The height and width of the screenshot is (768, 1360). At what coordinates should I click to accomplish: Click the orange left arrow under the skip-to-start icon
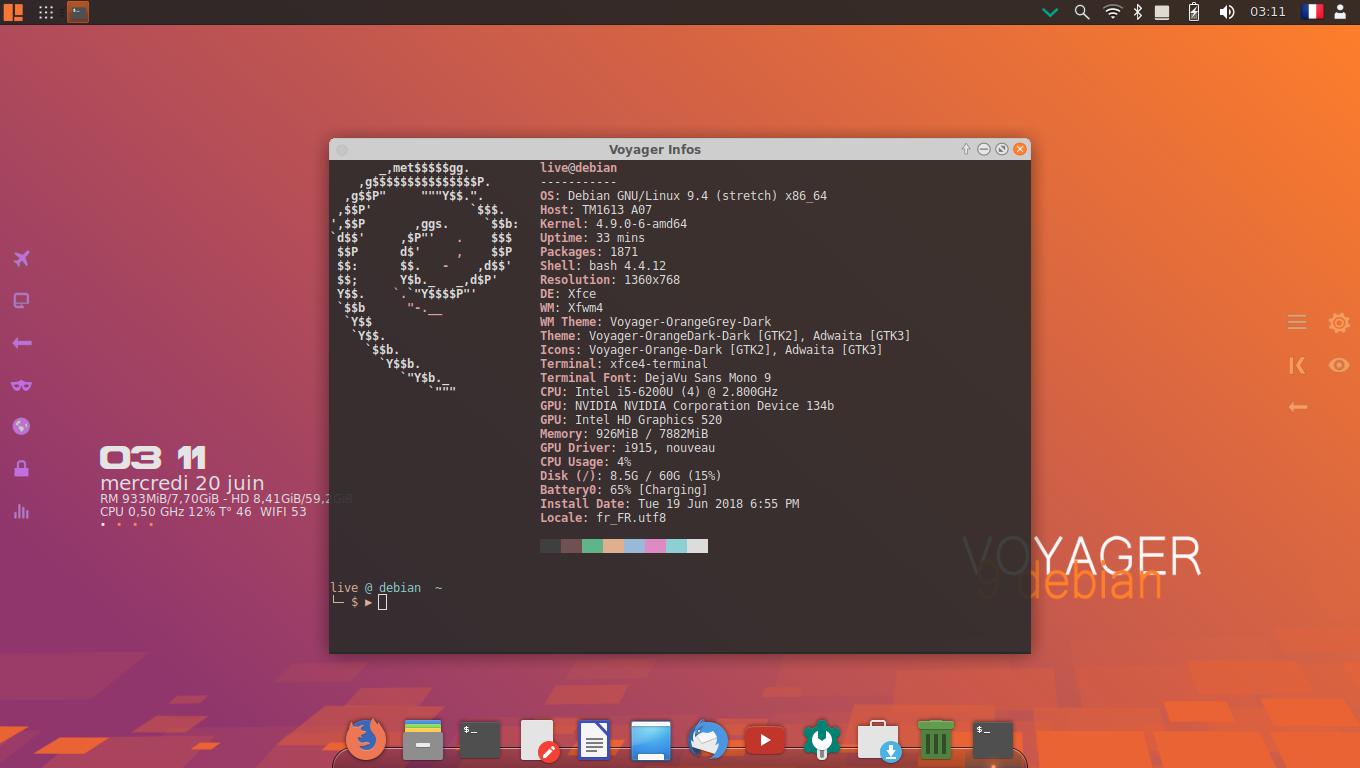pyautogui.click(x=1297, y=407)
